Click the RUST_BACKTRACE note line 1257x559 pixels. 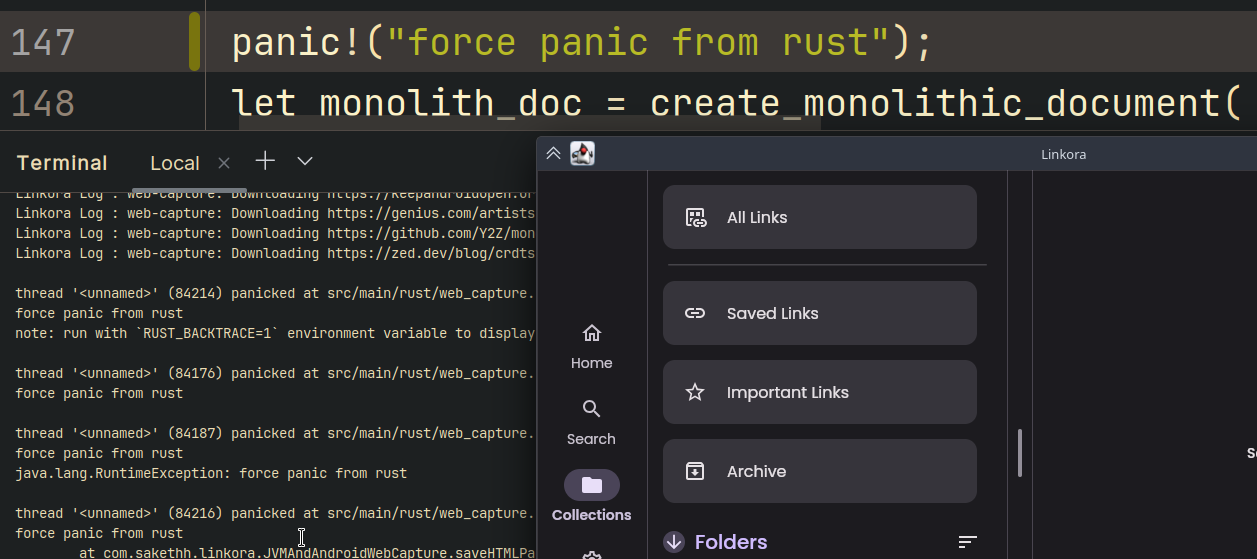pos(275,333)
